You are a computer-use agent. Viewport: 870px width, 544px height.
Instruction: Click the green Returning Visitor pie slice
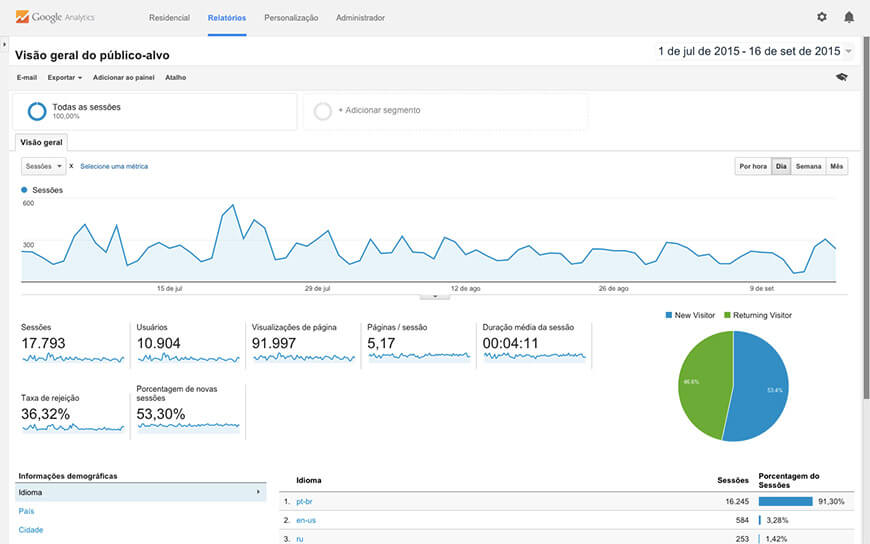[x=700, y=385]
